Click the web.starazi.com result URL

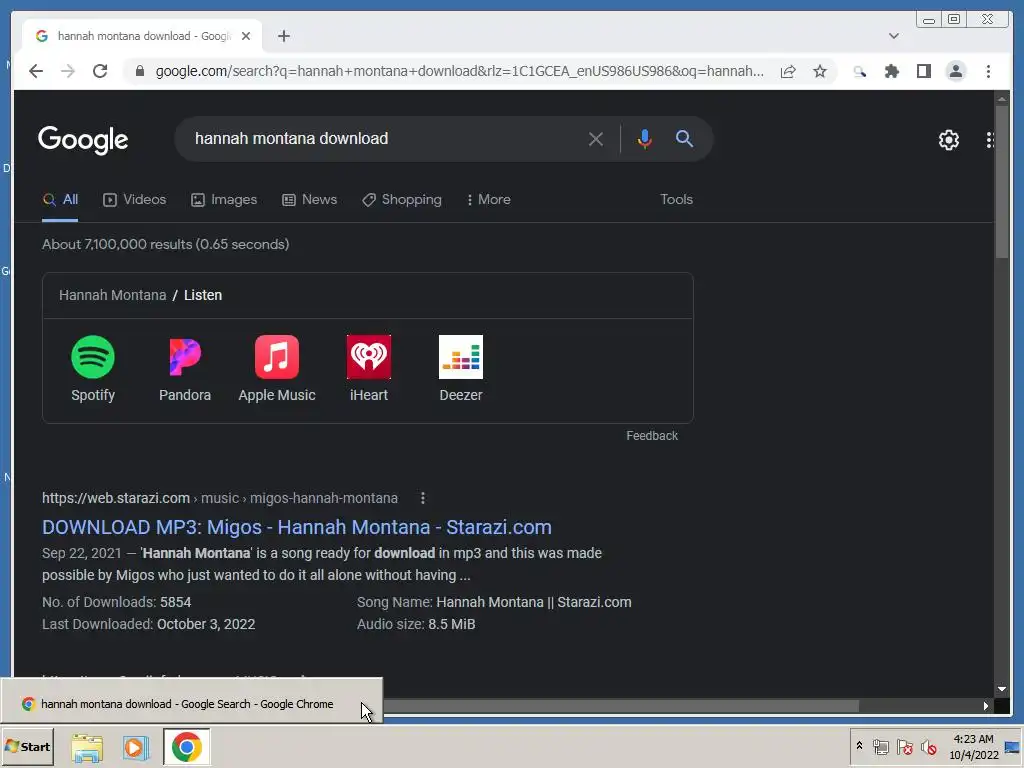[219, 498]
